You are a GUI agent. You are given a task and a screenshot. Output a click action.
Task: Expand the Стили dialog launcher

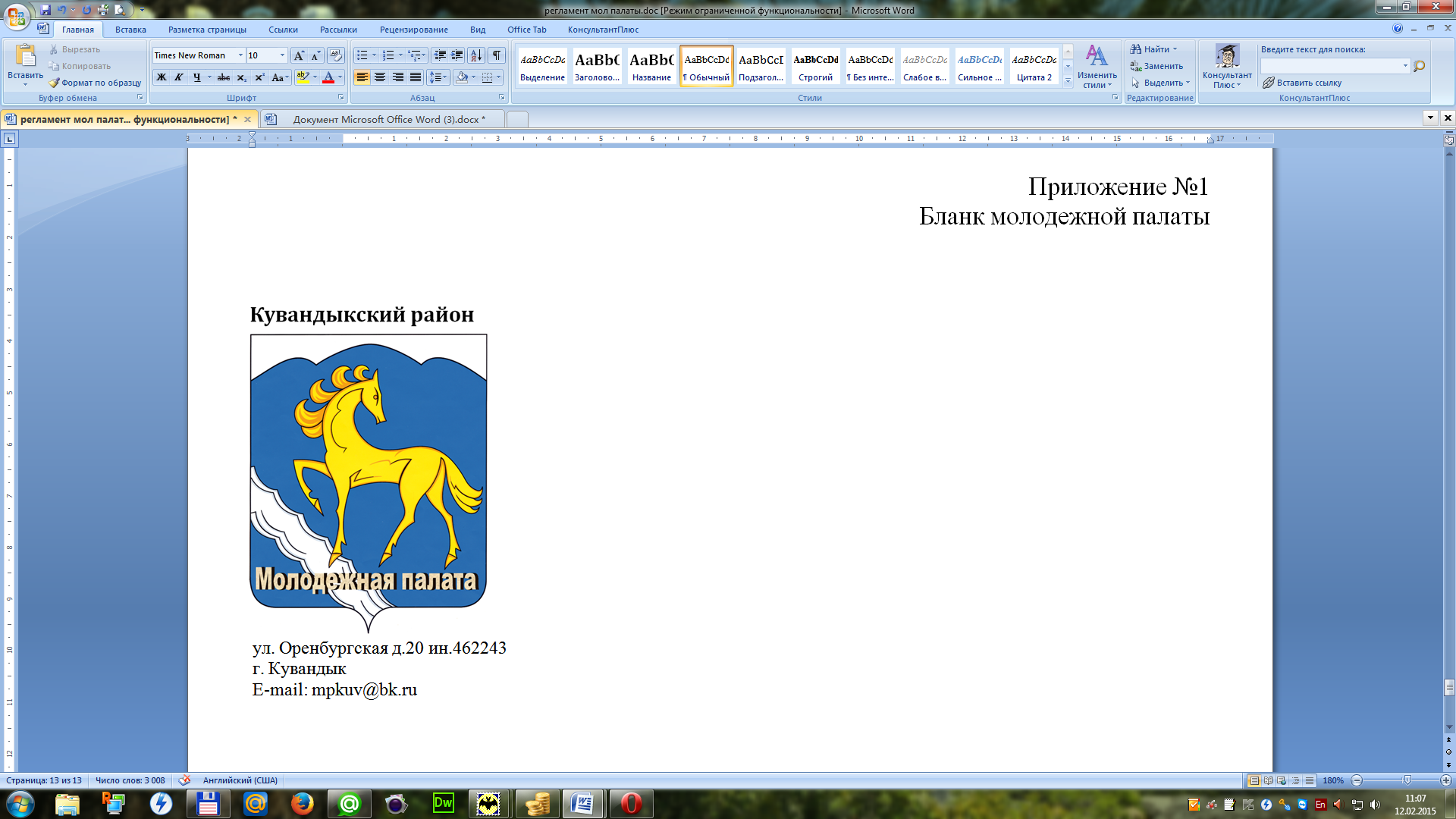coord(1115,98)
